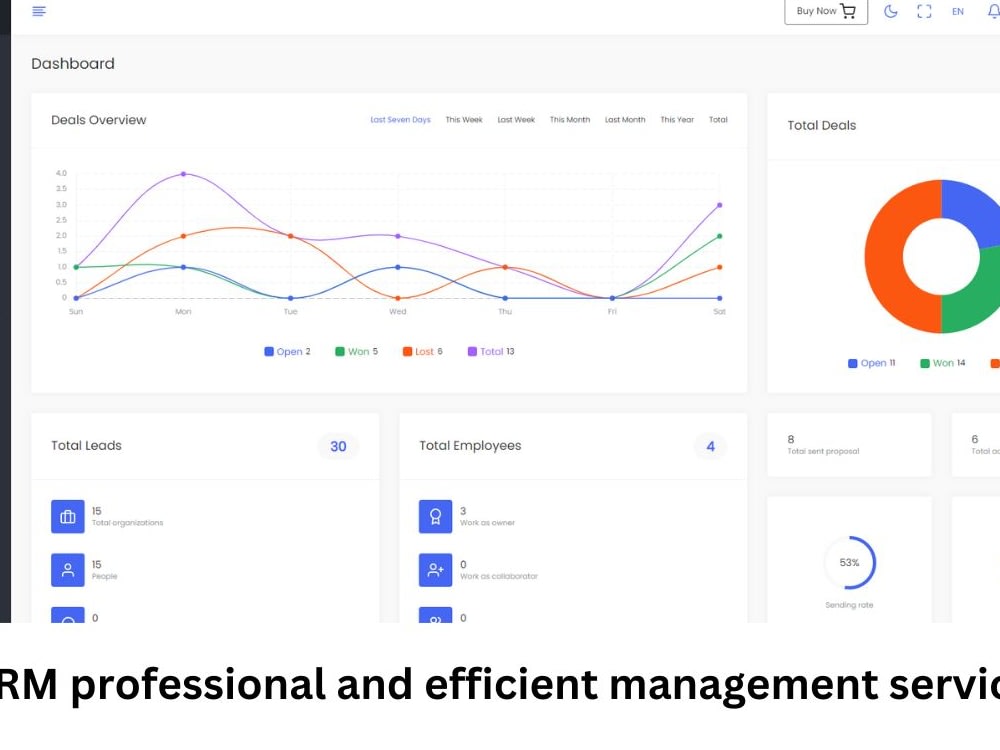Click the purple Sat data point
This screenshot has height=750, width=1000.
[719, 205]
